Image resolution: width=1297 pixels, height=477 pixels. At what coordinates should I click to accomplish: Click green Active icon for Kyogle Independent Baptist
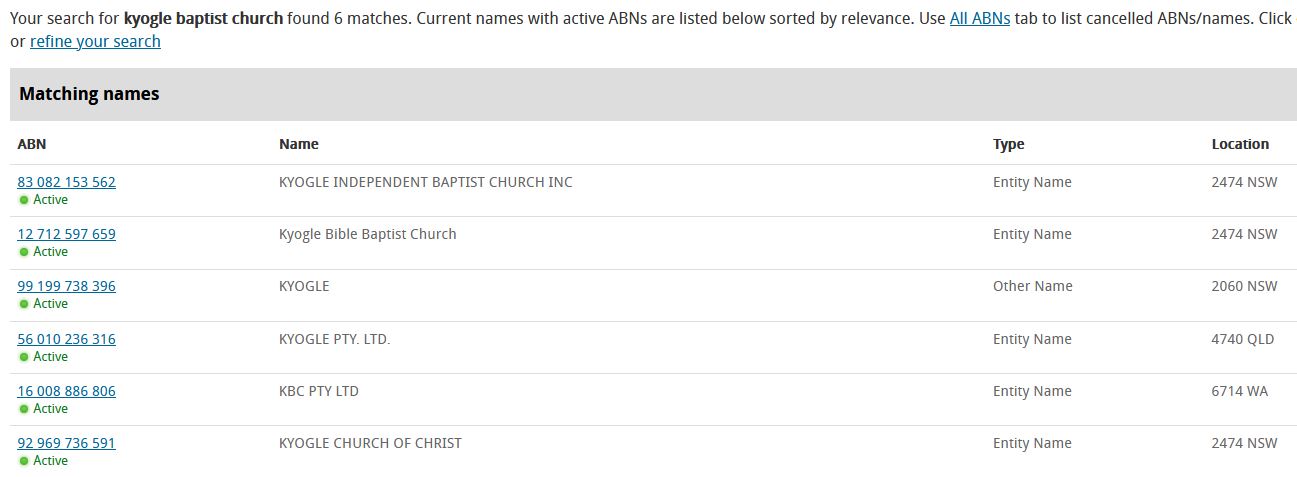point(24,200)
